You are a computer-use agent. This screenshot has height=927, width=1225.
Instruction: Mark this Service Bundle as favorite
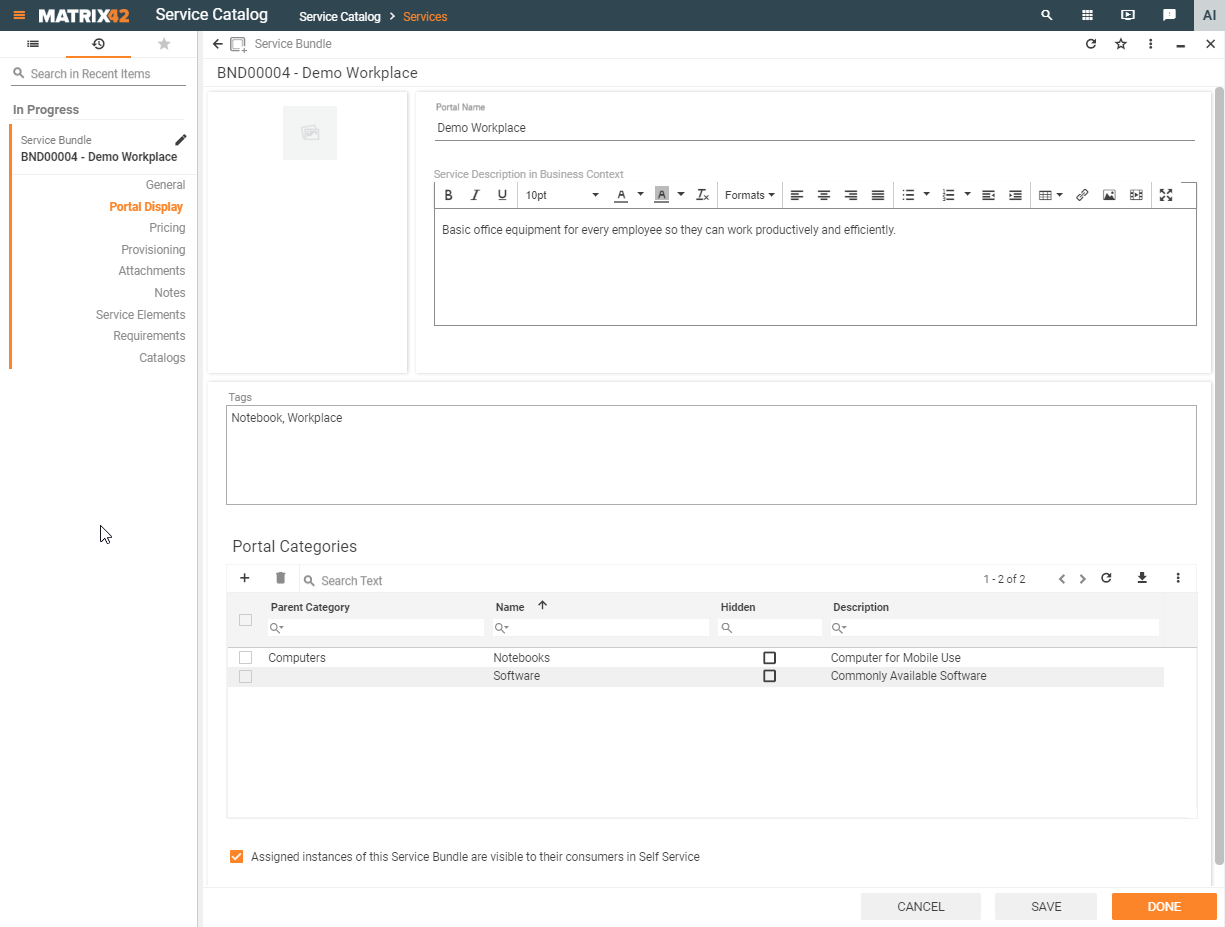[1121, 44]
